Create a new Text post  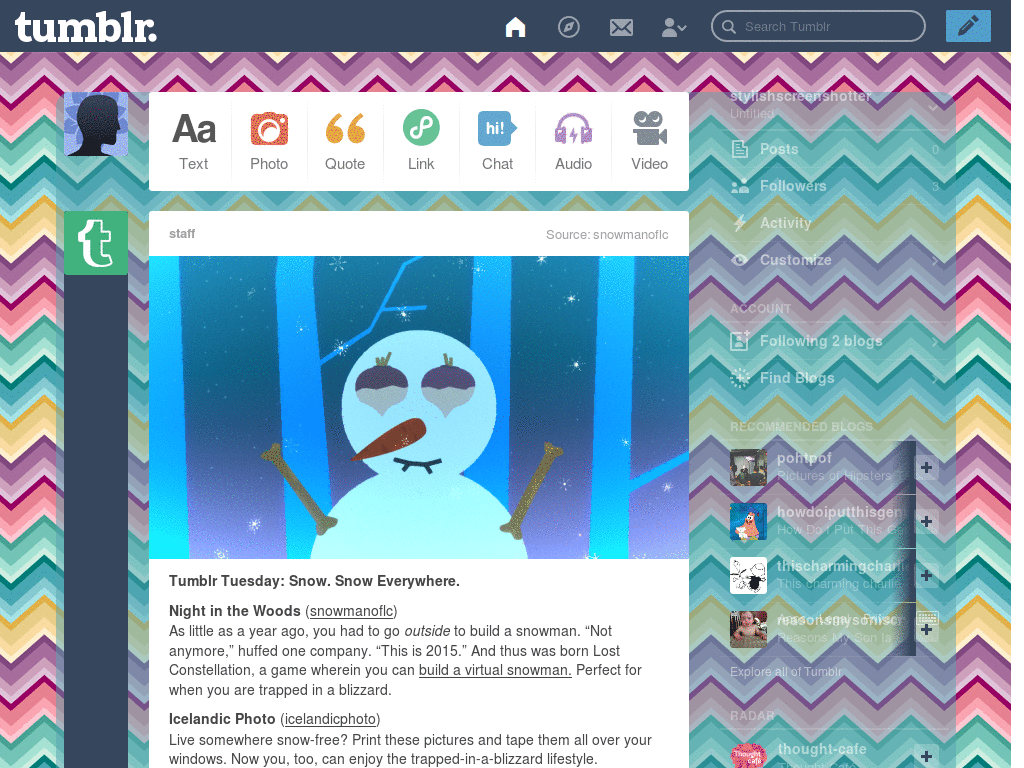(x=193, y=141)
